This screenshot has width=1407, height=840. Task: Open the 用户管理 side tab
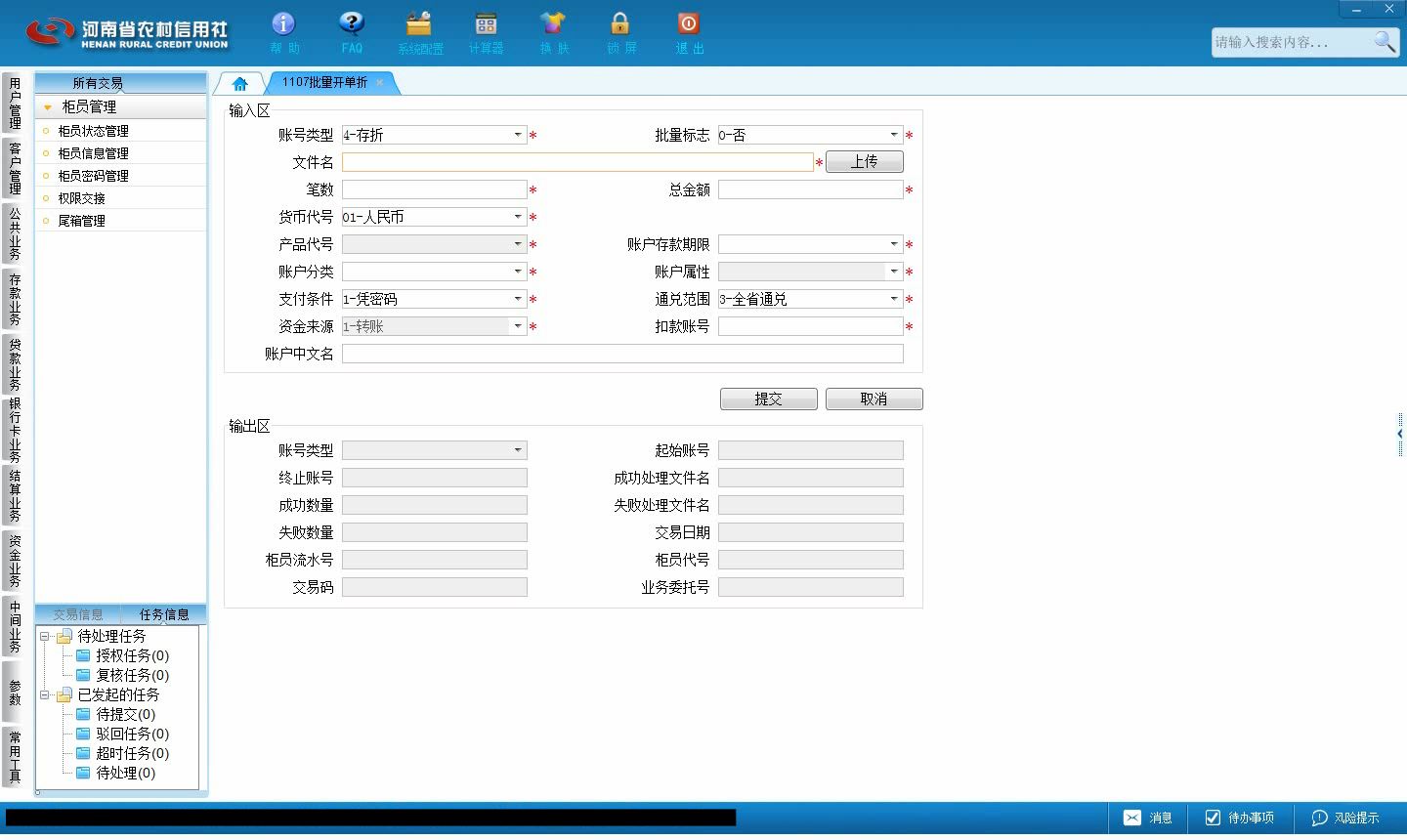pos(14,104)
